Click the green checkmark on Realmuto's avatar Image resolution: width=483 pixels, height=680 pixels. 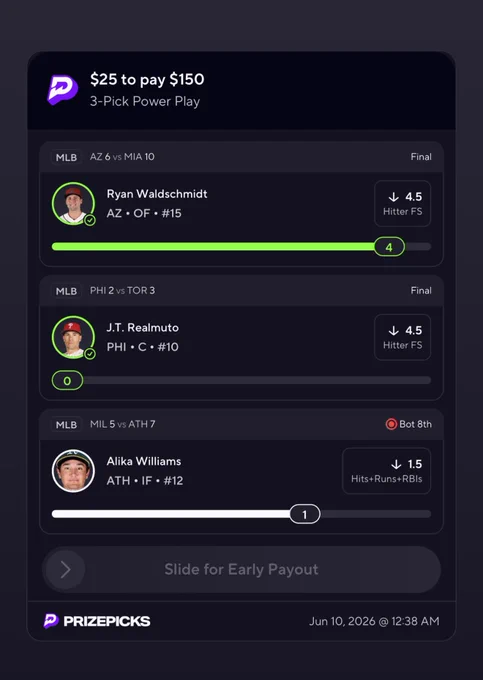(x=90, y=354)
